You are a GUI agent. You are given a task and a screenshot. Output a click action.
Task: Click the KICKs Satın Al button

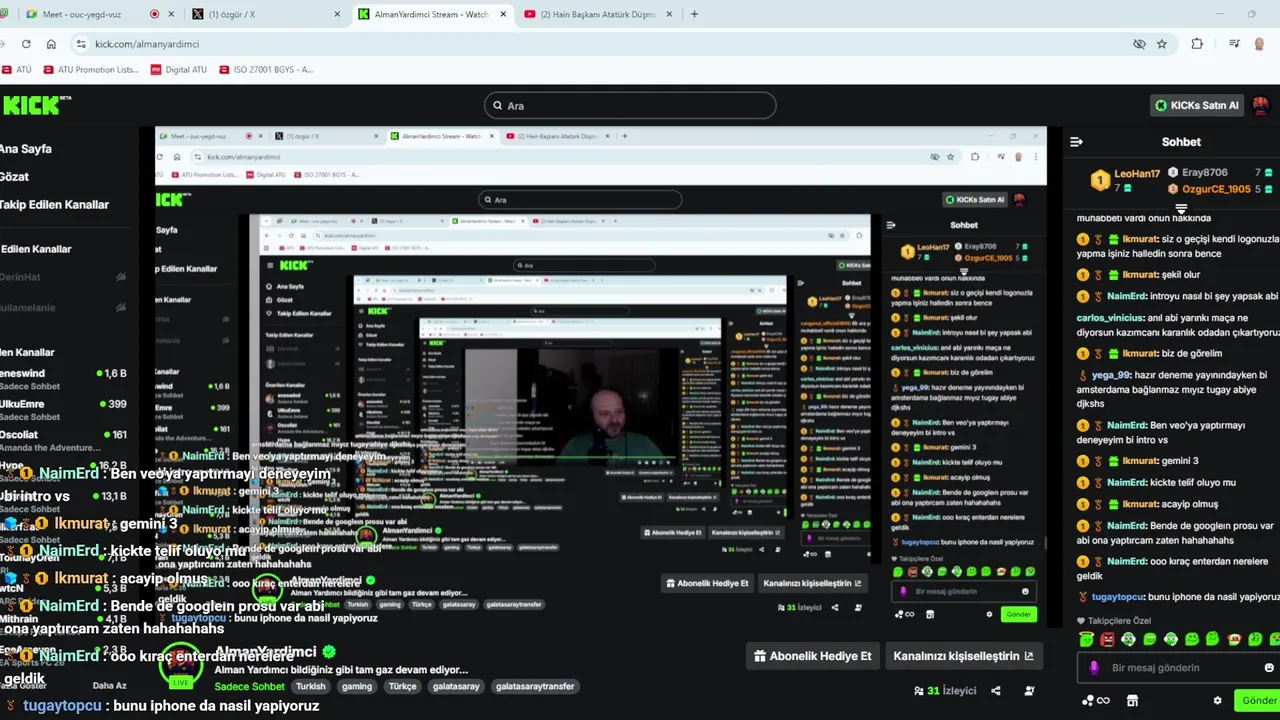[x=1197, y=105]
